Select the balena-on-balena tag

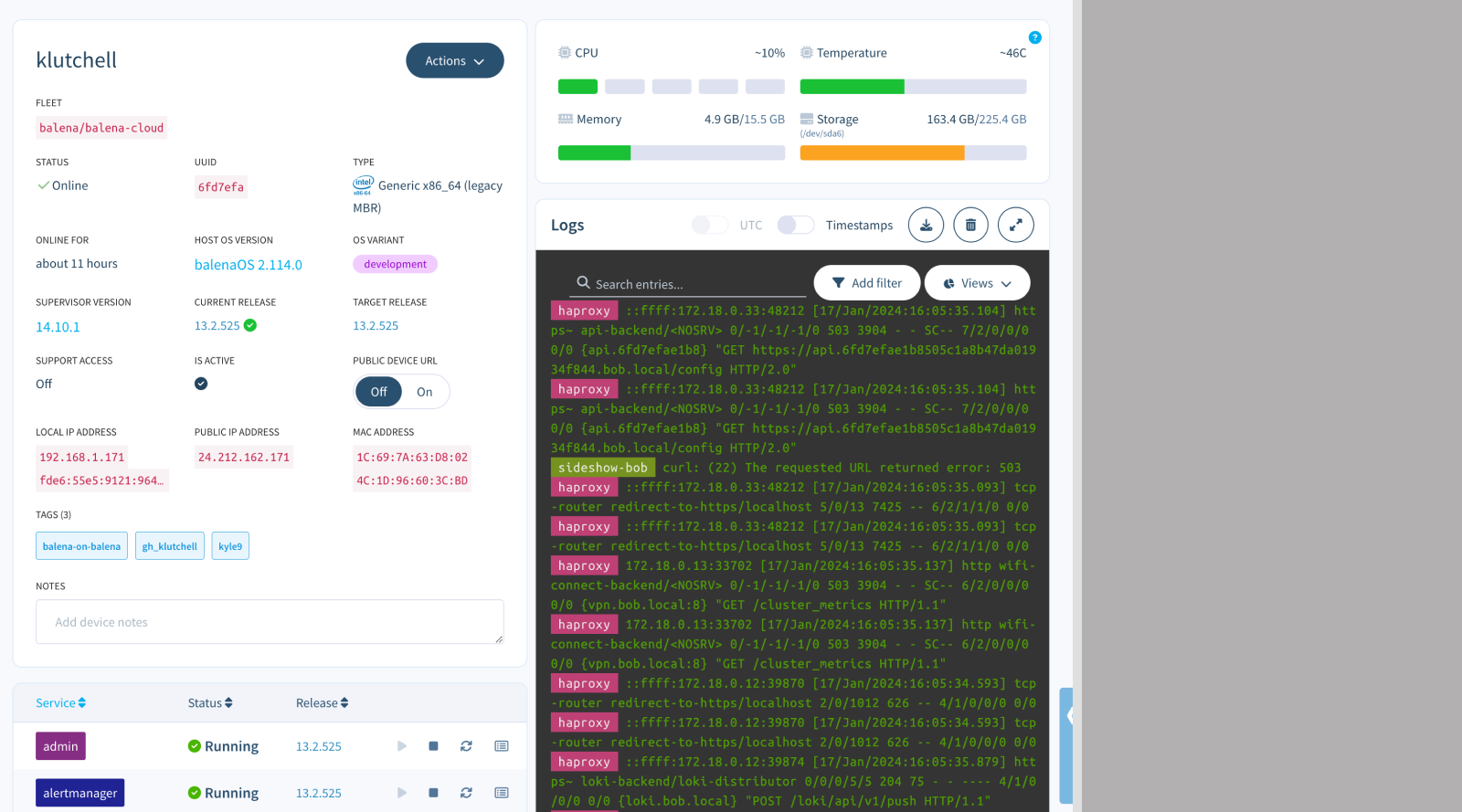(x=81, y=546)
